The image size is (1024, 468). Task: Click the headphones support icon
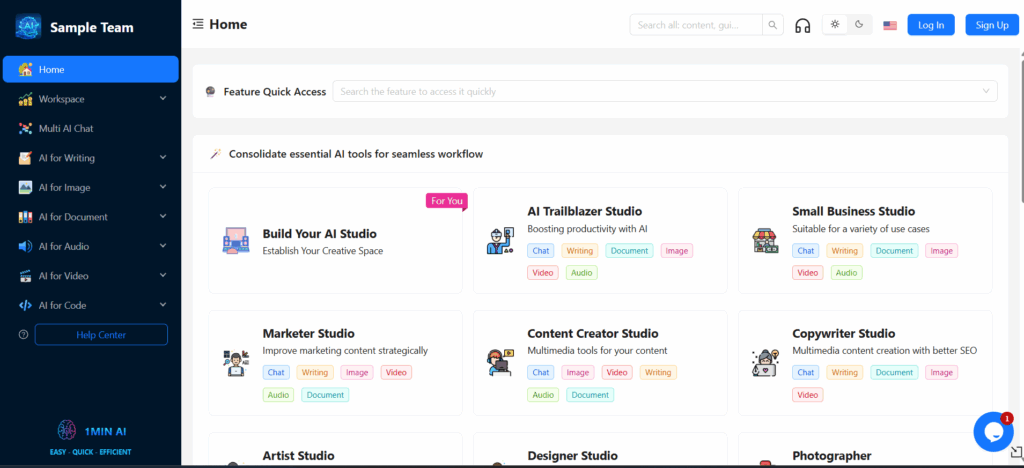click(802, 25)
